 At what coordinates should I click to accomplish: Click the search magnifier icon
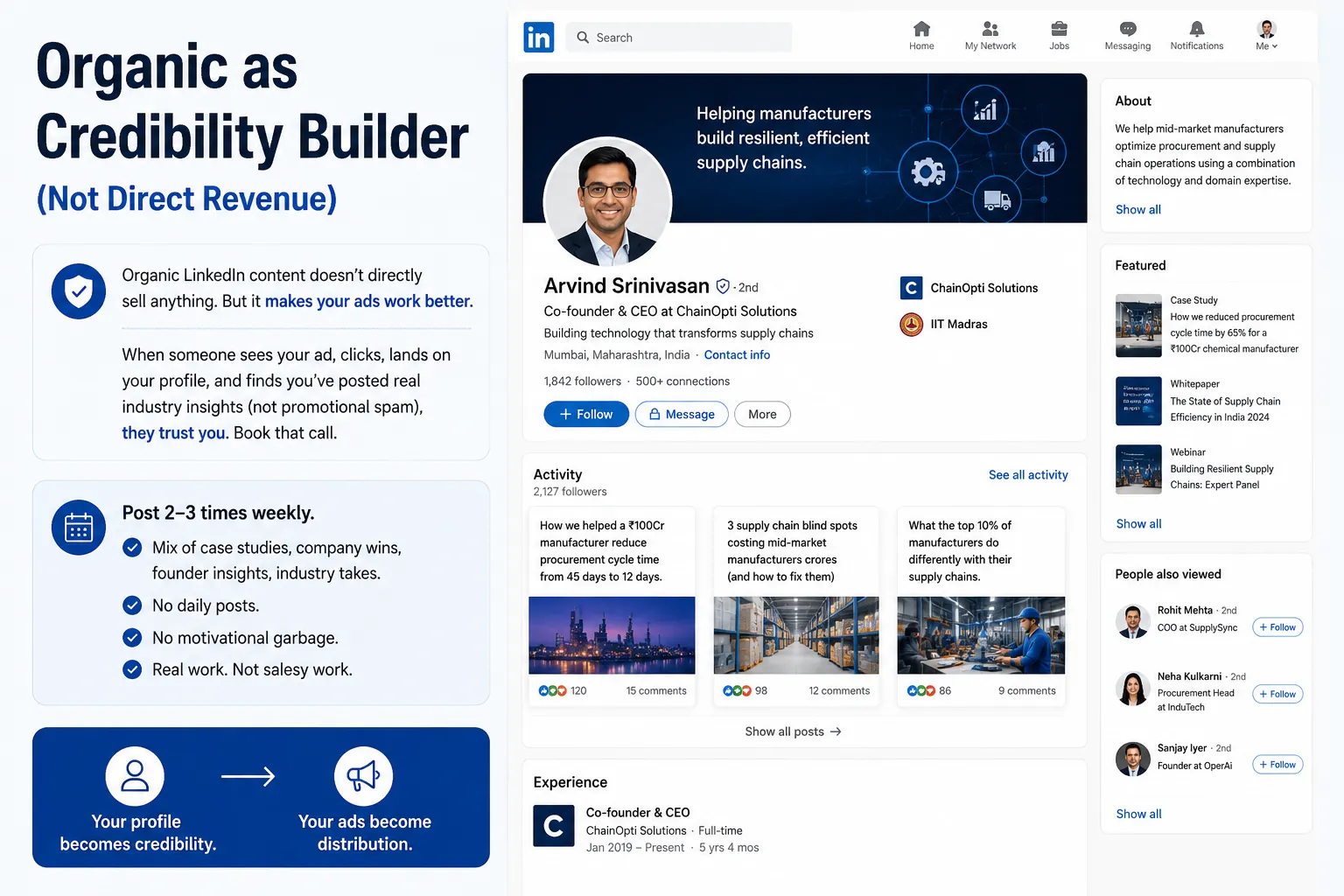click(583, 38)
